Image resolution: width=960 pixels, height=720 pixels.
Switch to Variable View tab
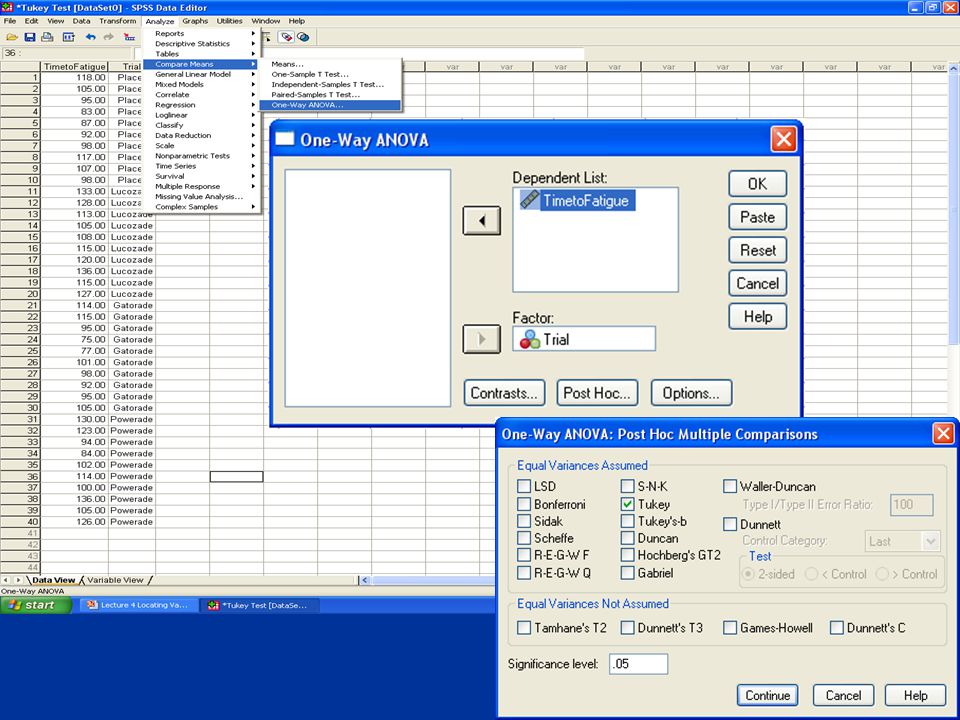115,580
